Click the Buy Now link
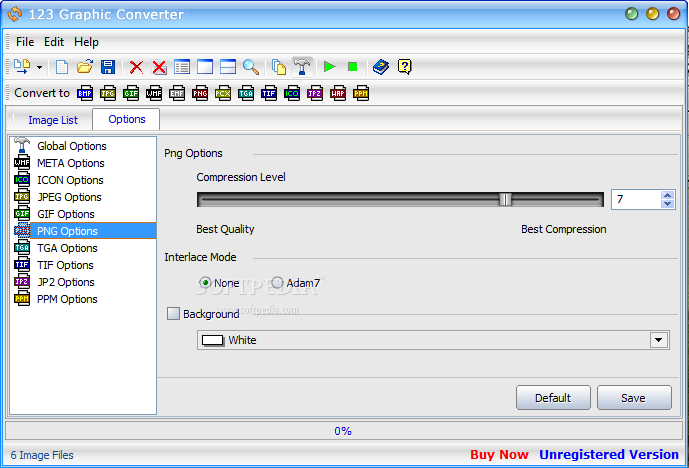Image resolution: width=689 pixels, height=468 pixels. point(499,454)
